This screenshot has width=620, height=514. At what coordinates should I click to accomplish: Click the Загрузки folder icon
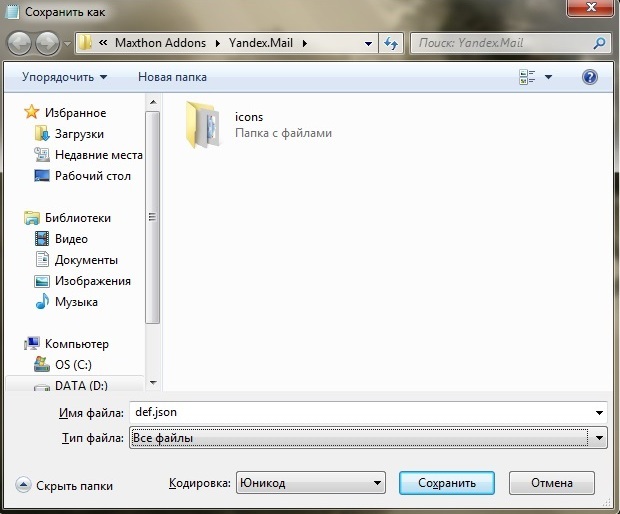42,134
